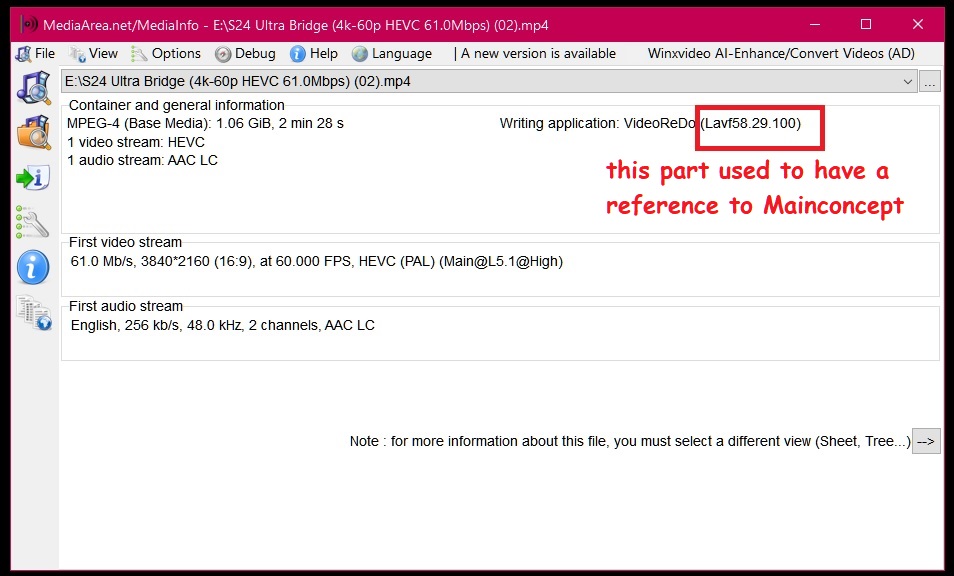Image resolution: width=954 pixels, height=576 pixels.
Task: Click the website documents-globe sidebar icon
Action: click(34, 313)
